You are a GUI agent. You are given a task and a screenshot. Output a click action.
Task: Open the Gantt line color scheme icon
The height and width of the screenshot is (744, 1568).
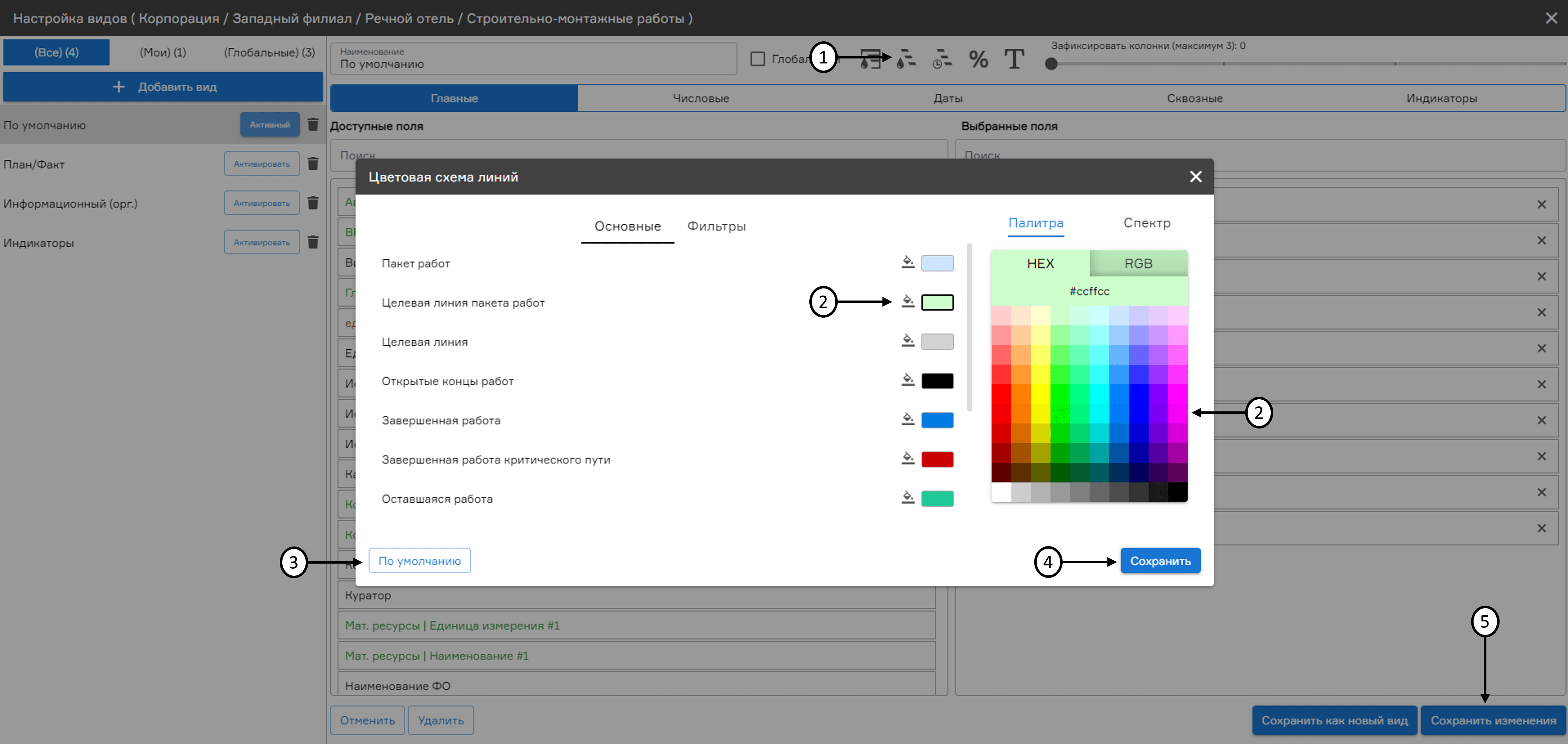pyautogui.click(x=906, y=59)
